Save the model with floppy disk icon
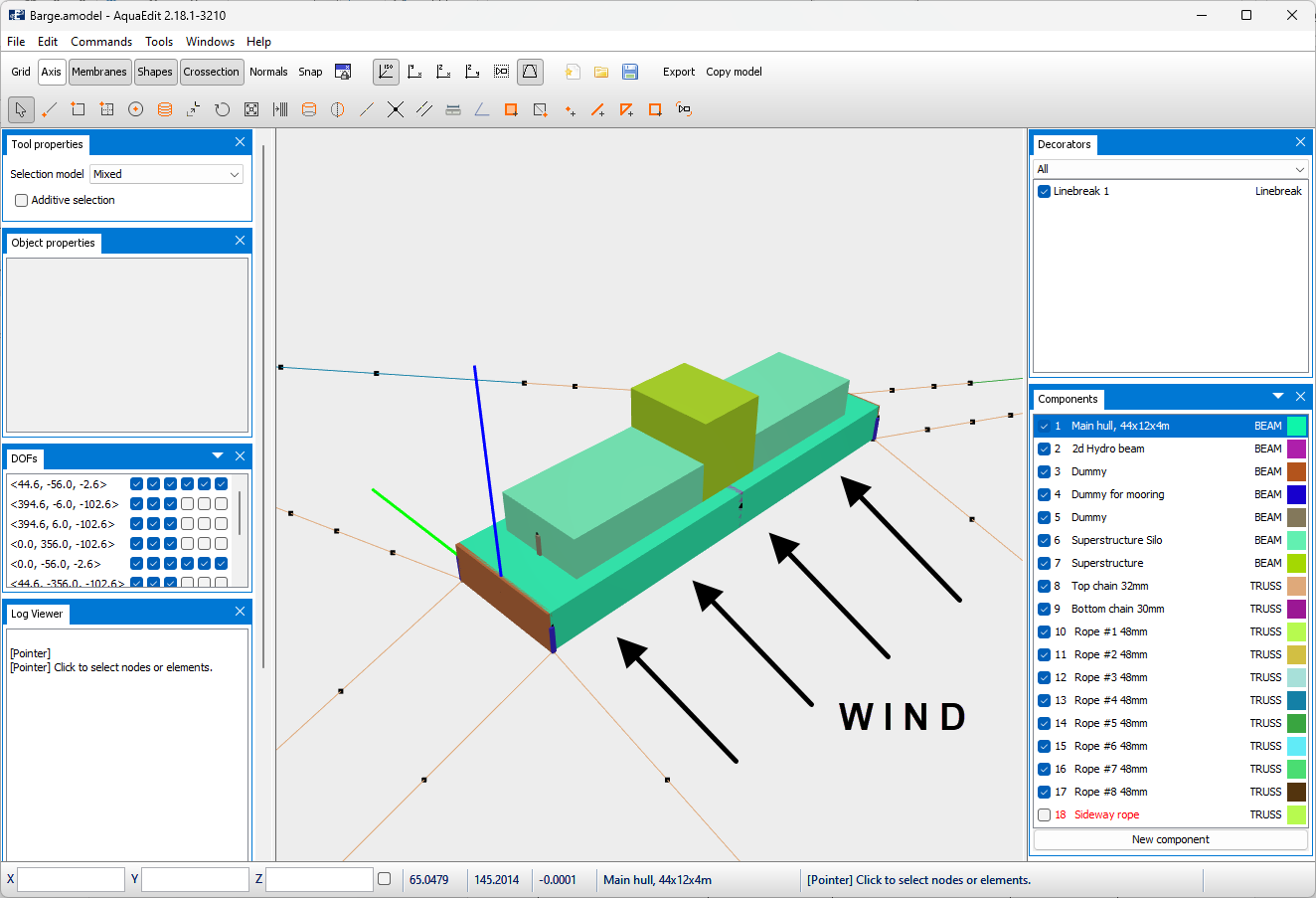The height and width of the screenshot is (898, 1316). click(x=630, y=72)
